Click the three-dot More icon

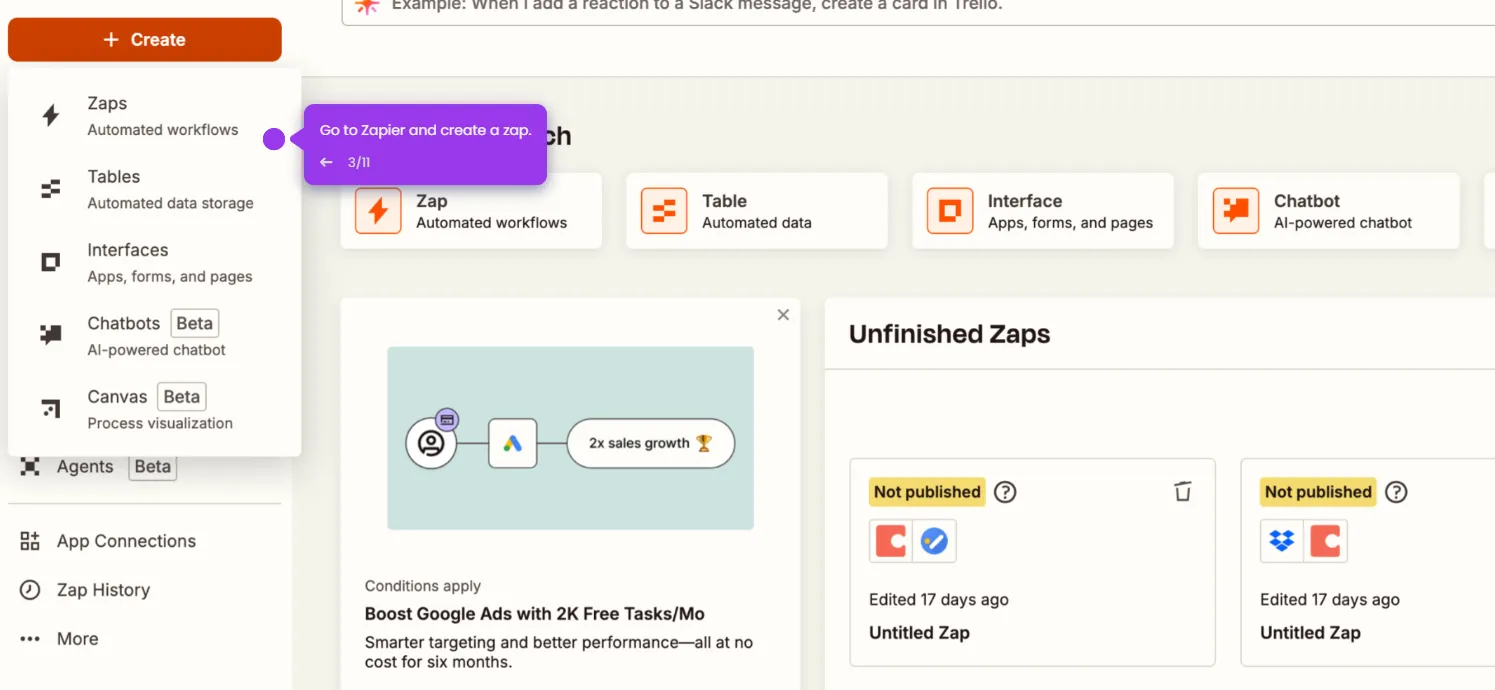(30, 639)
